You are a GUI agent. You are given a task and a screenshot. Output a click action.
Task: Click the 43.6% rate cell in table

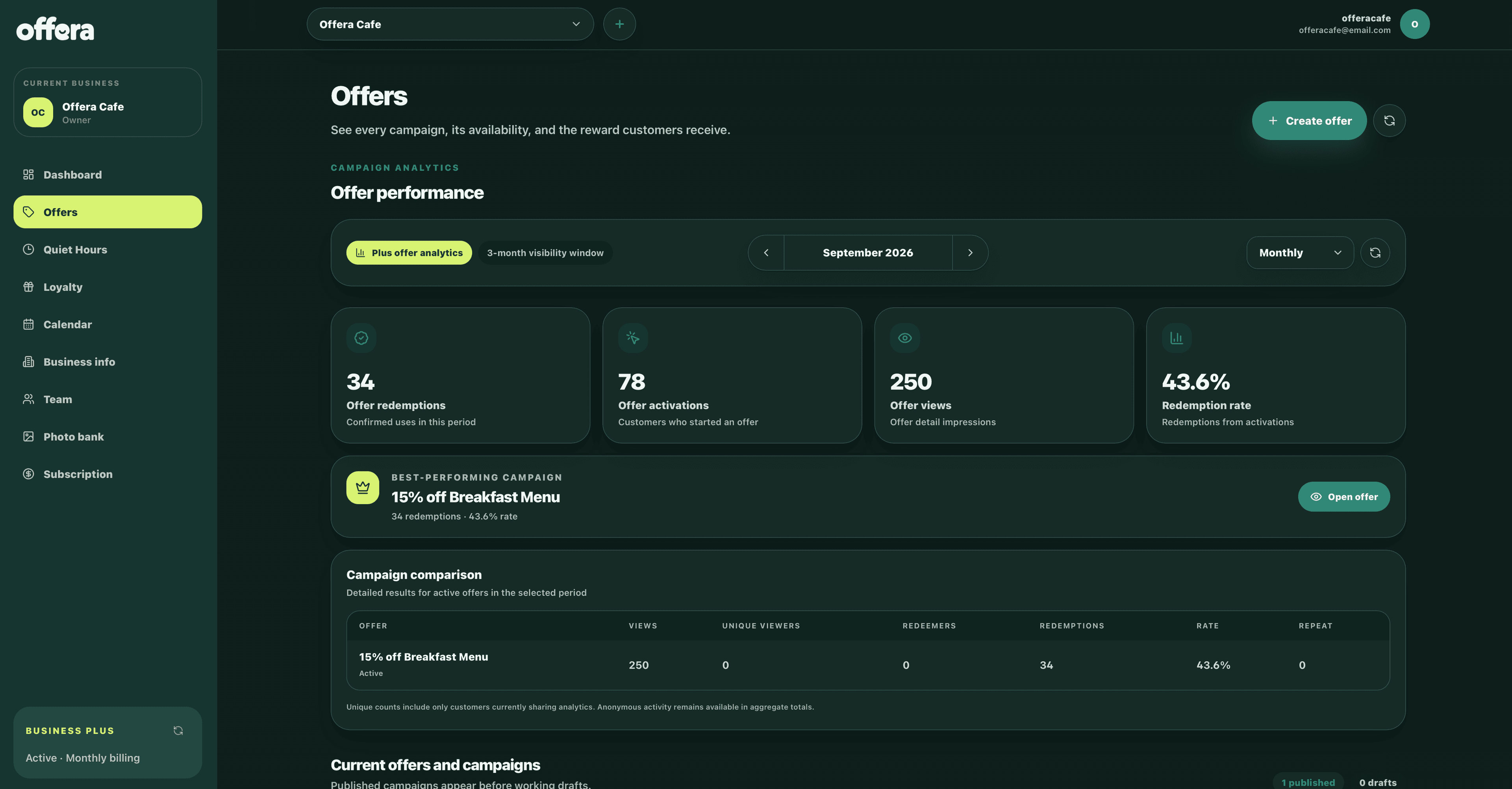tap(1213, 665)
